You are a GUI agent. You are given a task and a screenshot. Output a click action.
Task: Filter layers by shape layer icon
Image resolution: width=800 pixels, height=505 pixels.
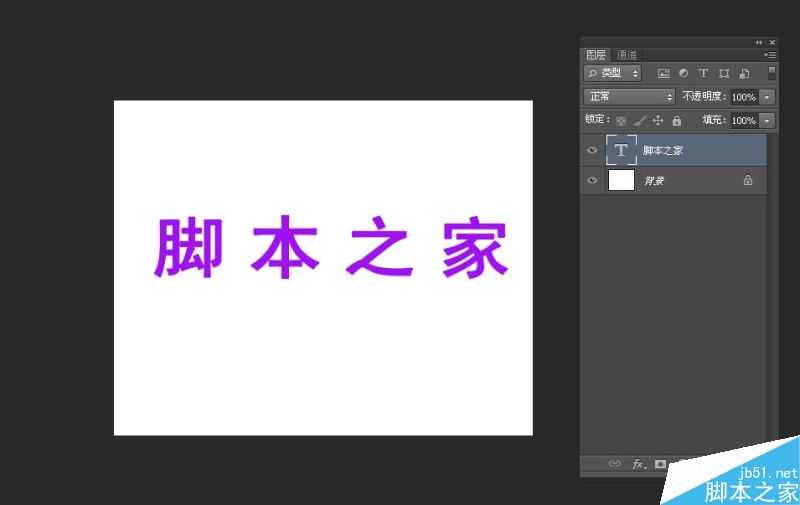(724, 73)
